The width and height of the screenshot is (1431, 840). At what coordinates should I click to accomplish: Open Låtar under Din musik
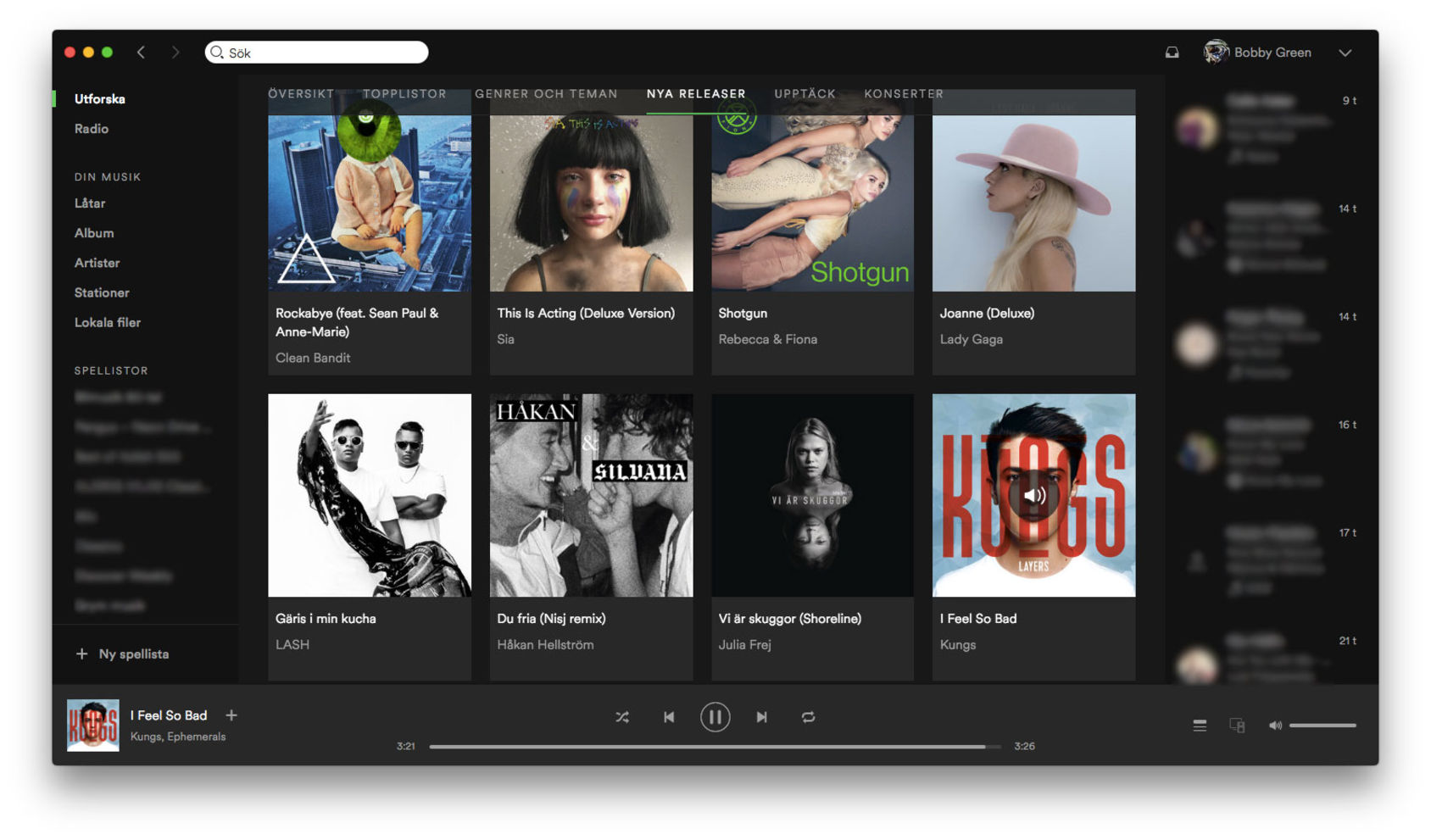[x=90, y=203]
